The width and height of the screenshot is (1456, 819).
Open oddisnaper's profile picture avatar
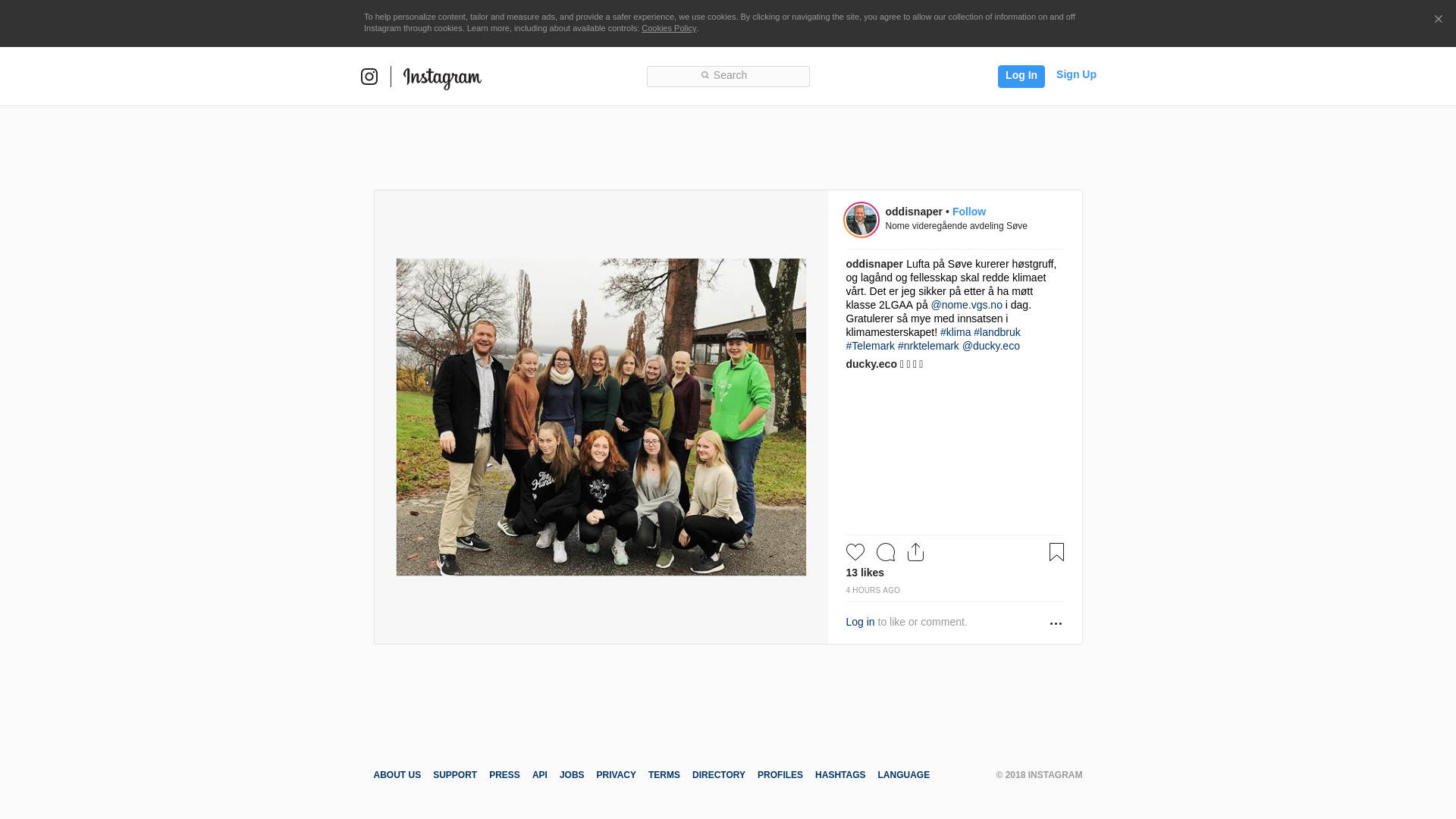click(861, 220)
